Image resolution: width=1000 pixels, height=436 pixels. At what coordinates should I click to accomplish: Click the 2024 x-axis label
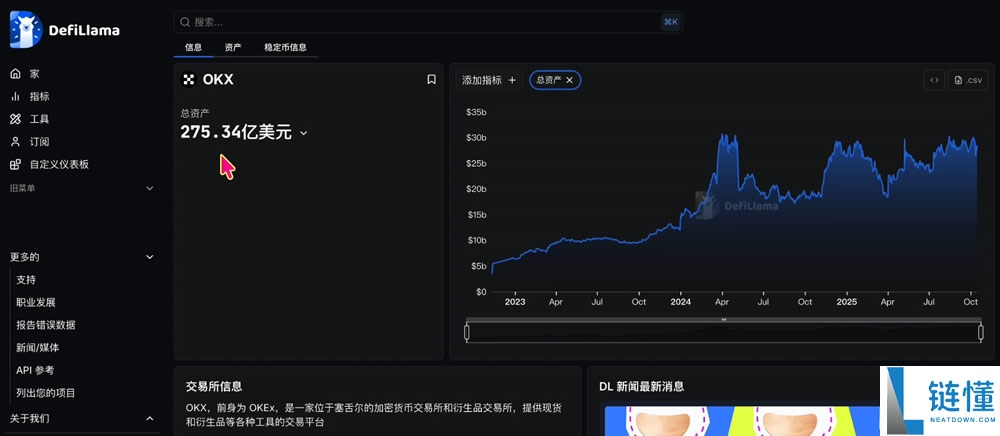tap(680, 302)
